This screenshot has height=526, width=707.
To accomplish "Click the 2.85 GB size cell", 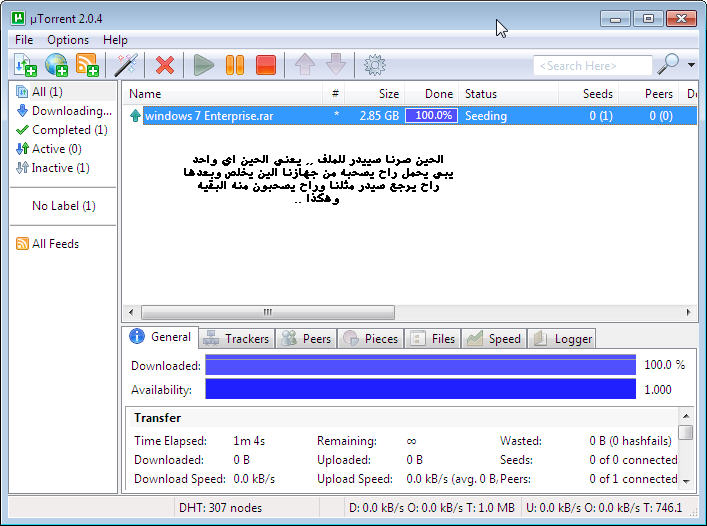I will click(x=379, y=116).
